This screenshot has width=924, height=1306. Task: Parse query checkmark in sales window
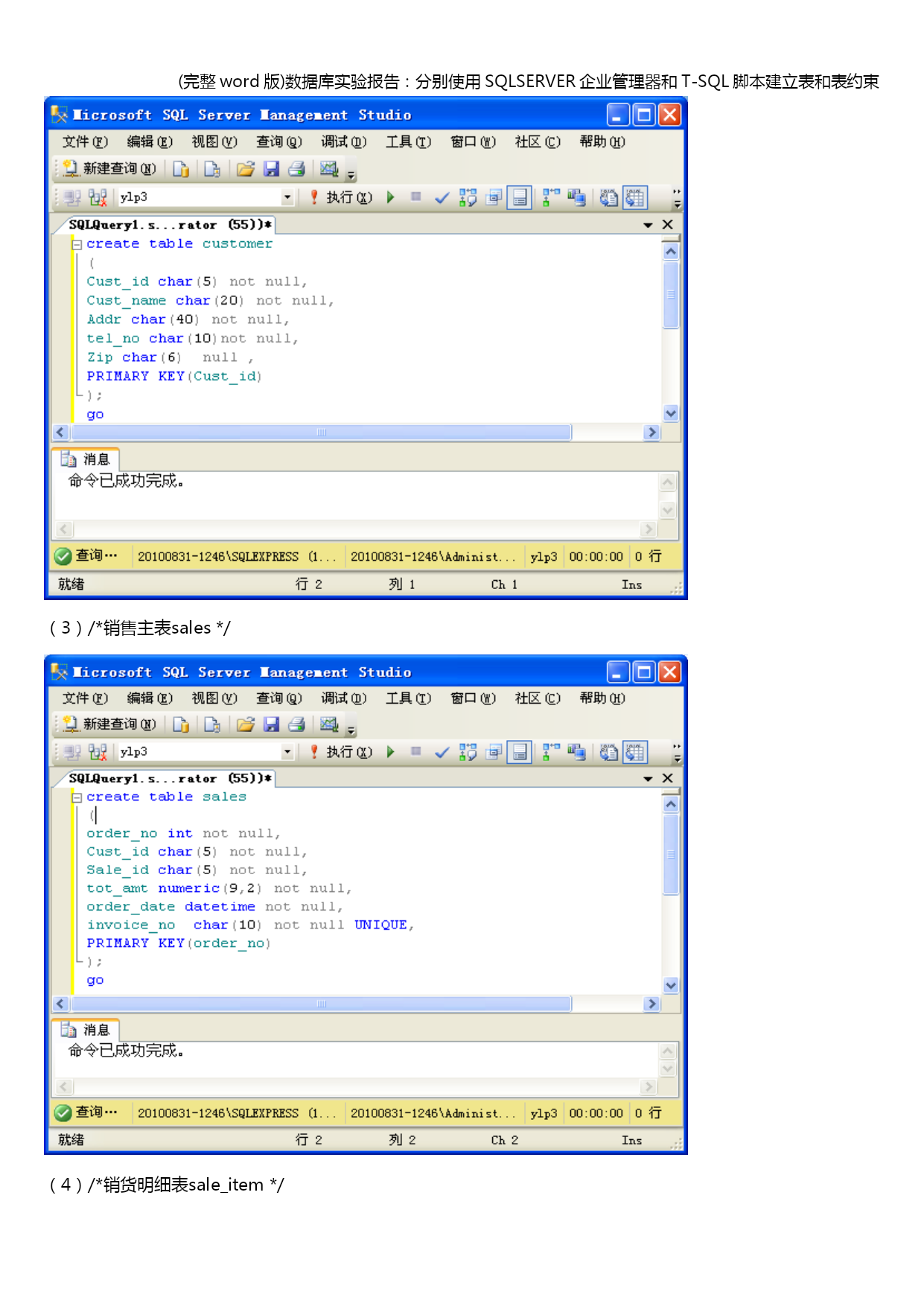point(442,752)
